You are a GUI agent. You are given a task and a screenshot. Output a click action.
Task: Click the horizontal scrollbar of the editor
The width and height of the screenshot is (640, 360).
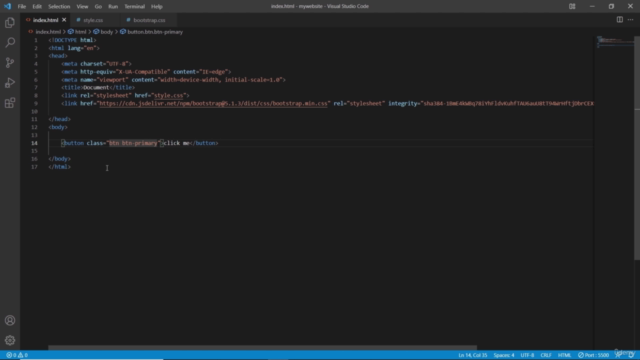(262, 348)
